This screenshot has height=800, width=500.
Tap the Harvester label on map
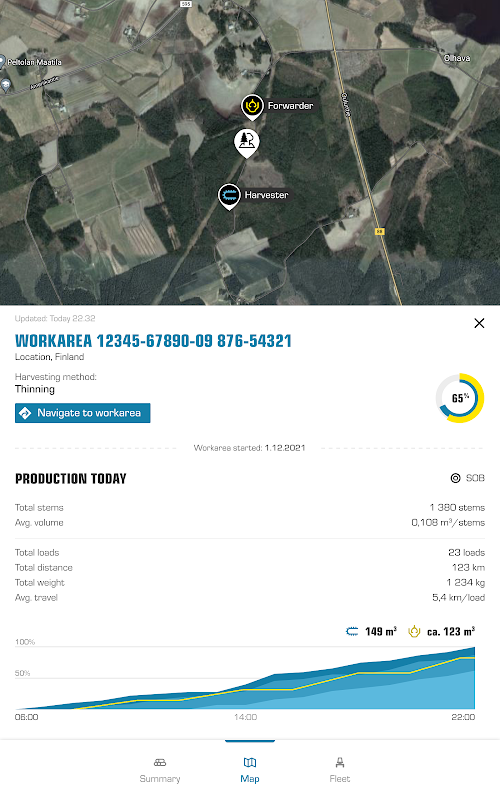(x=266, y=195)
